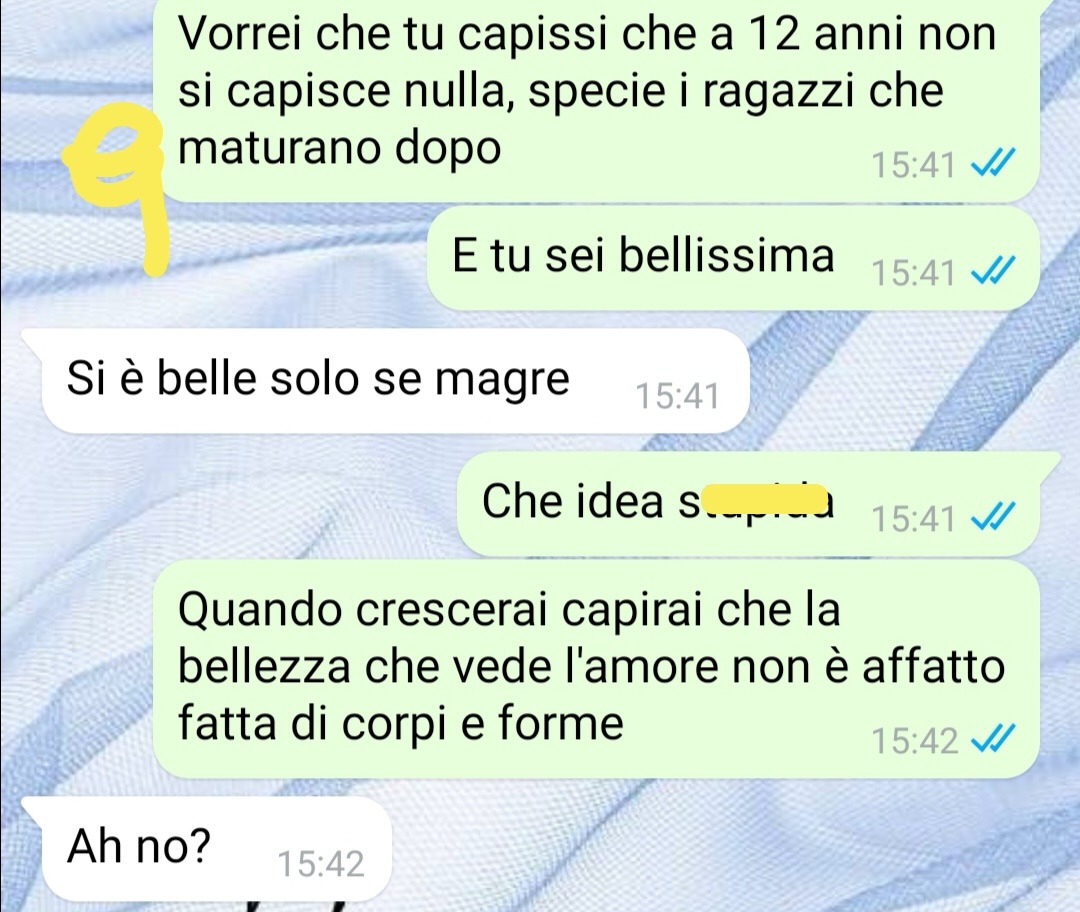Tap the 15:41 timestamp on 'Che idea' bubble

(914, 518)
